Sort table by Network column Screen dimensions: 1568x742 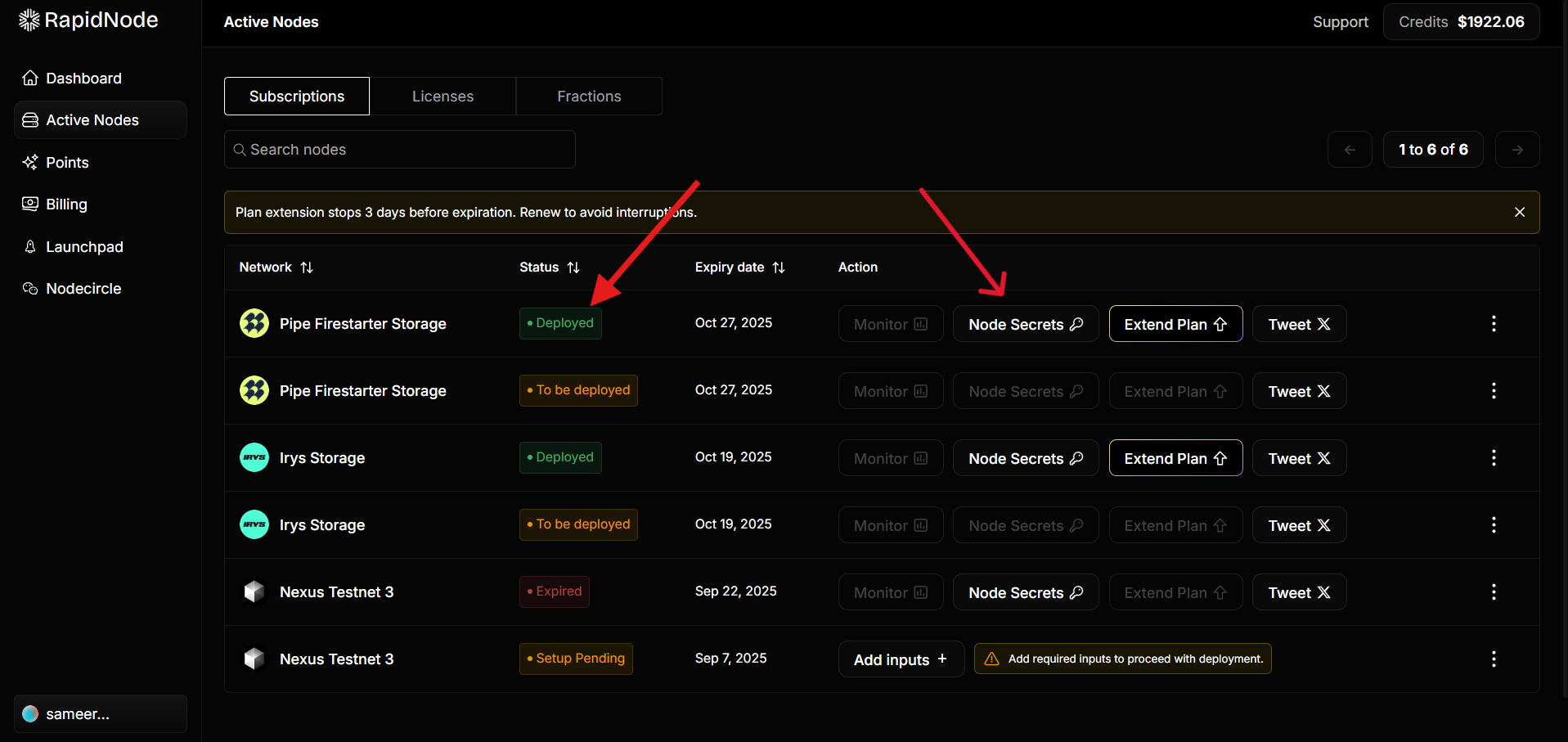[307, 268]
